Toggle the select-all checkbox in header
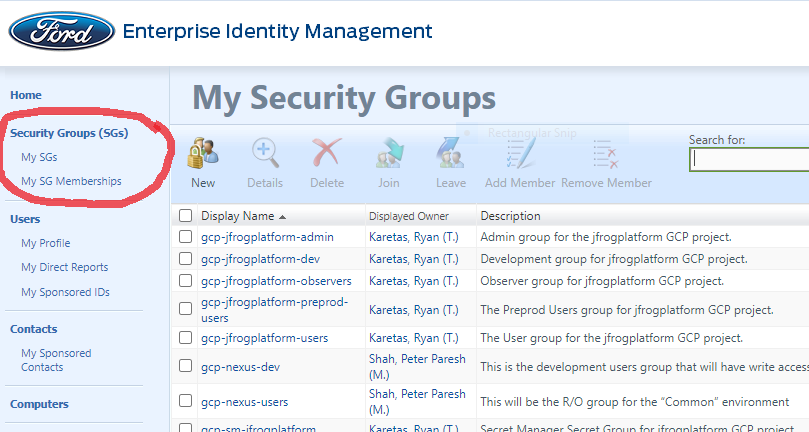 (185, 216)
